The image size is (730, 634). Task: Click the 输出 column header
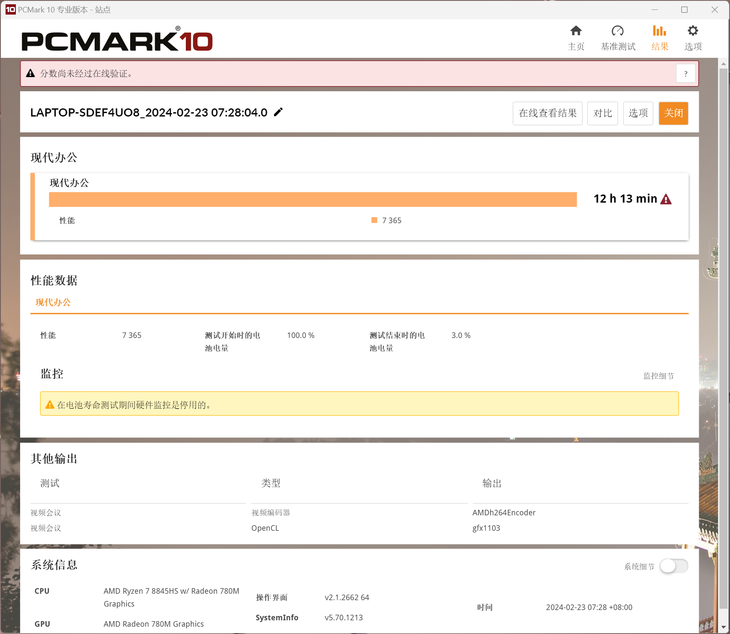492,483
